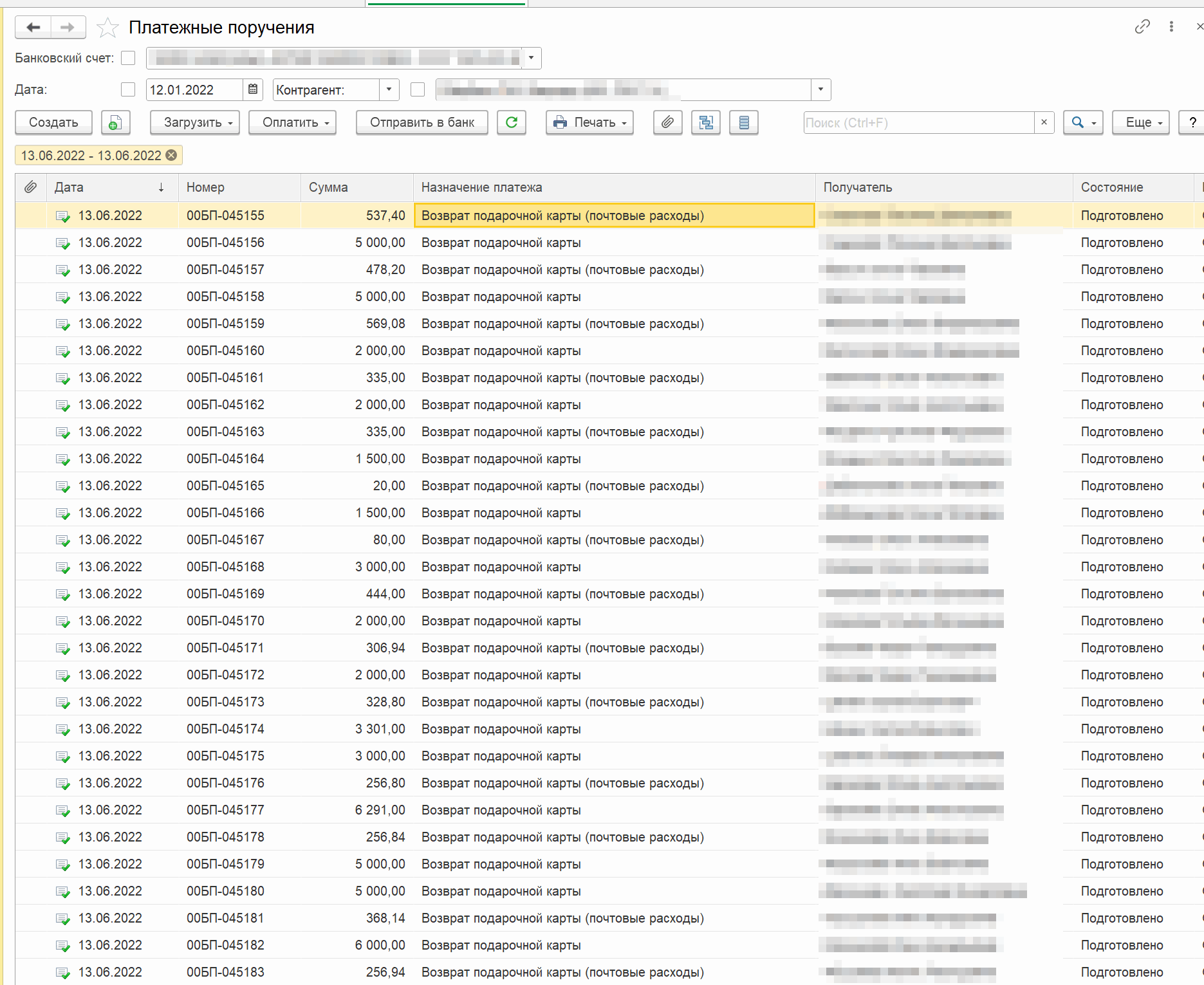Click the Создать button
Screen dimensions: 1204x985
click(53, 122)
